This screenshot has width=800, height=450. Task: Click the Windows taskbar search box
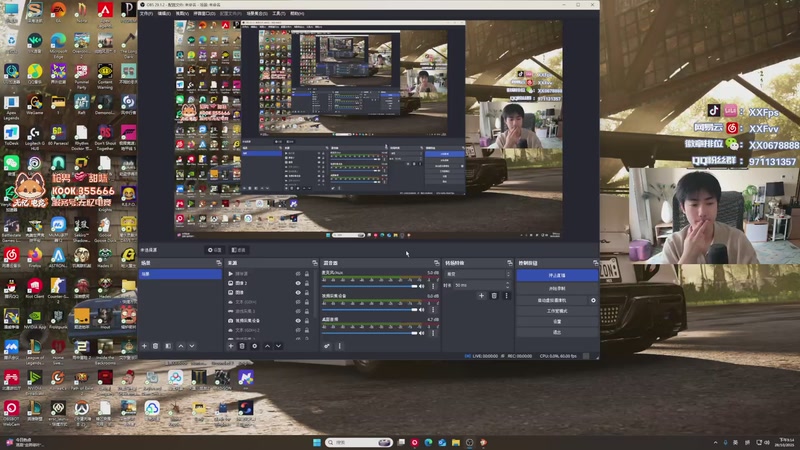tap(359, 442)
